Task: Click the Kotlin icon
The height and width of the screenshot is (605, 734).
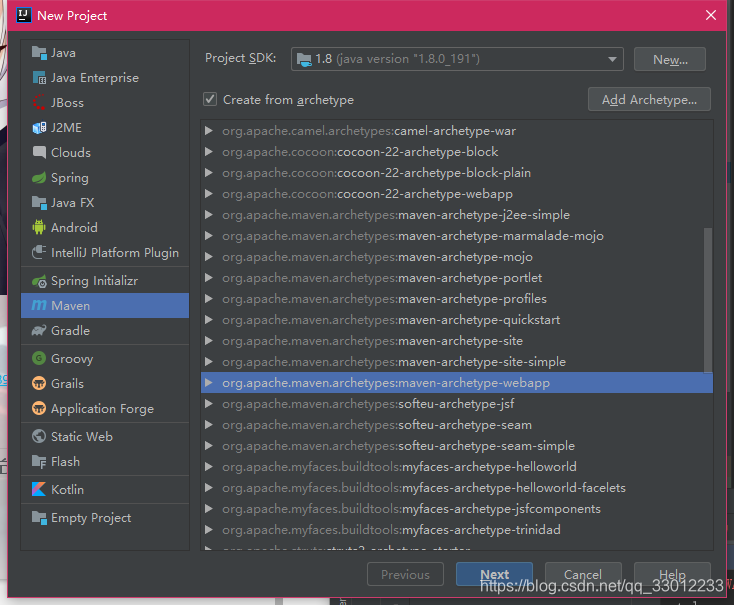Action: (39, 489)
